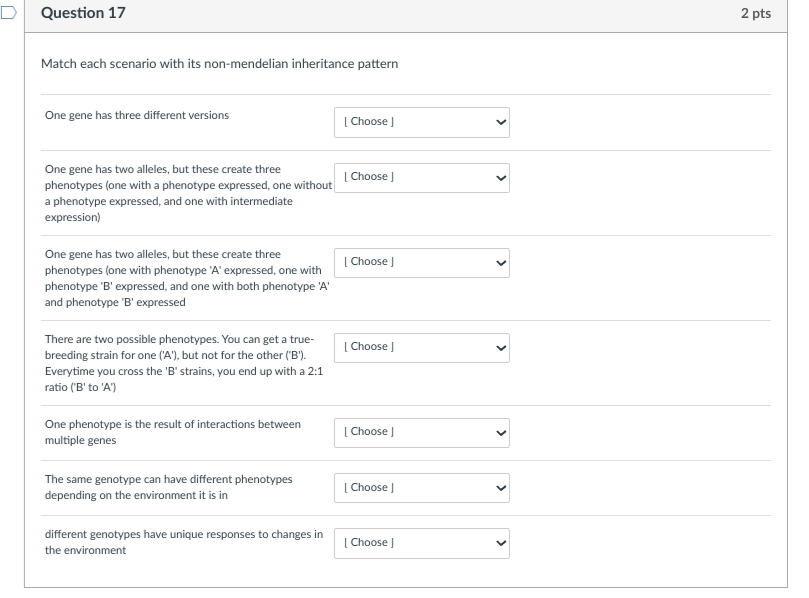The height and width of the screenshot is (598, 809).
Task: Click chevron arrow beside 'different genotypes have unique responses'
Action: click(501, 543)
